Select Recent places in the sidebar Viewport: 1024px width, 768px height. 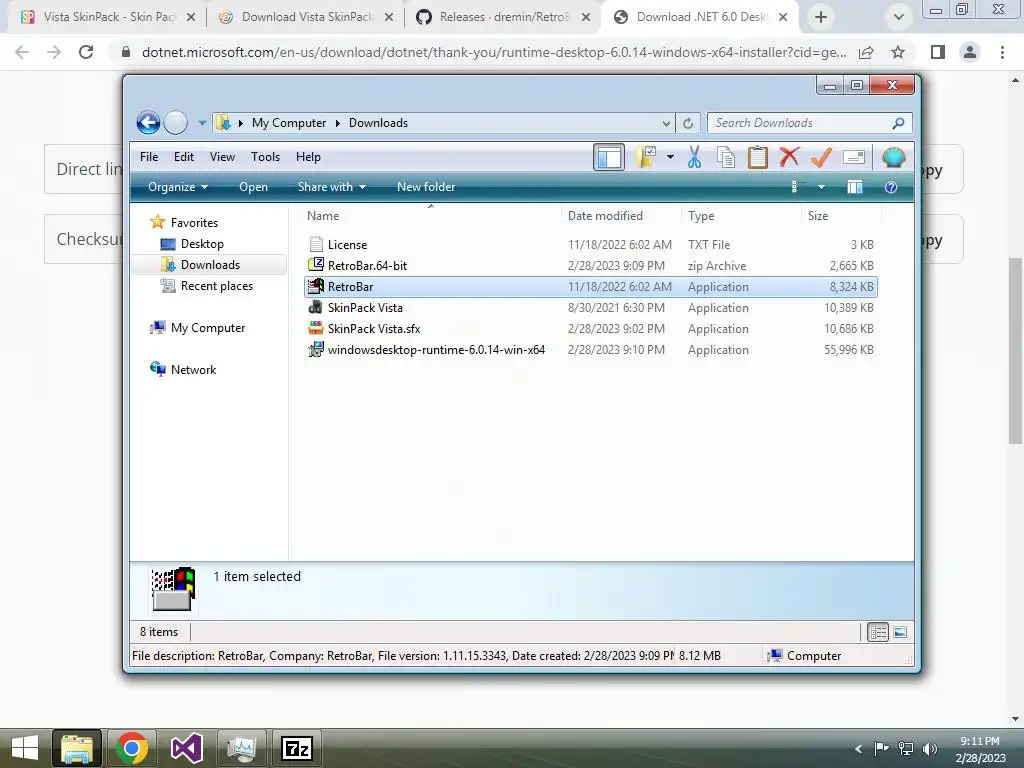216,285
